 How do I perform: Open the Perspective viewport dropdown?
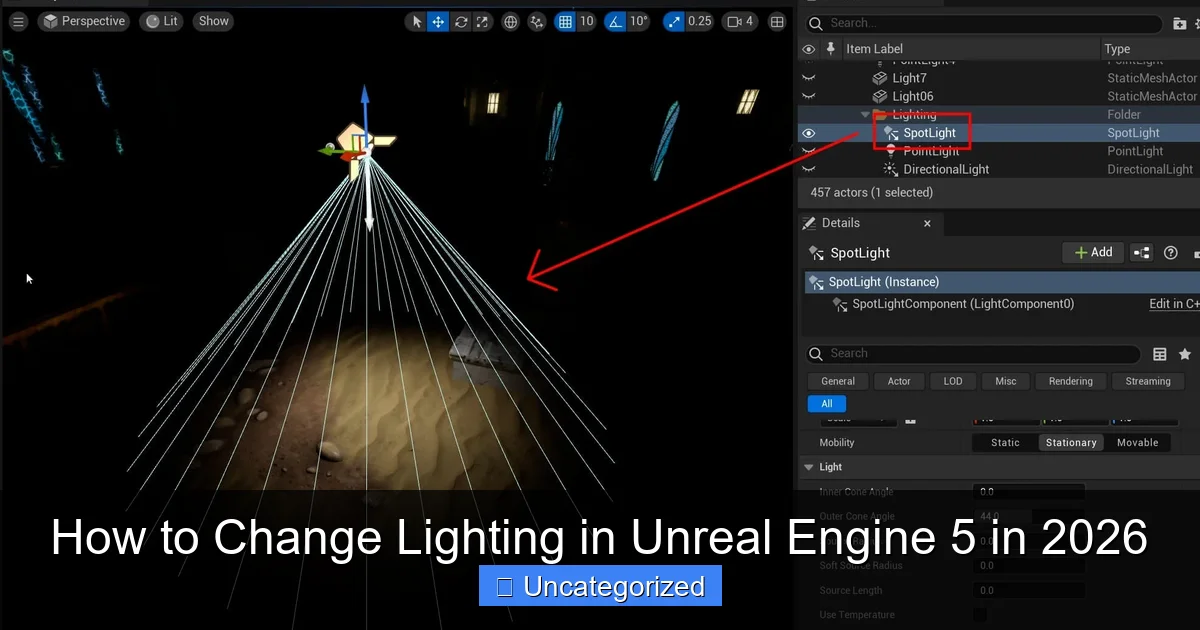coord(83,20)
